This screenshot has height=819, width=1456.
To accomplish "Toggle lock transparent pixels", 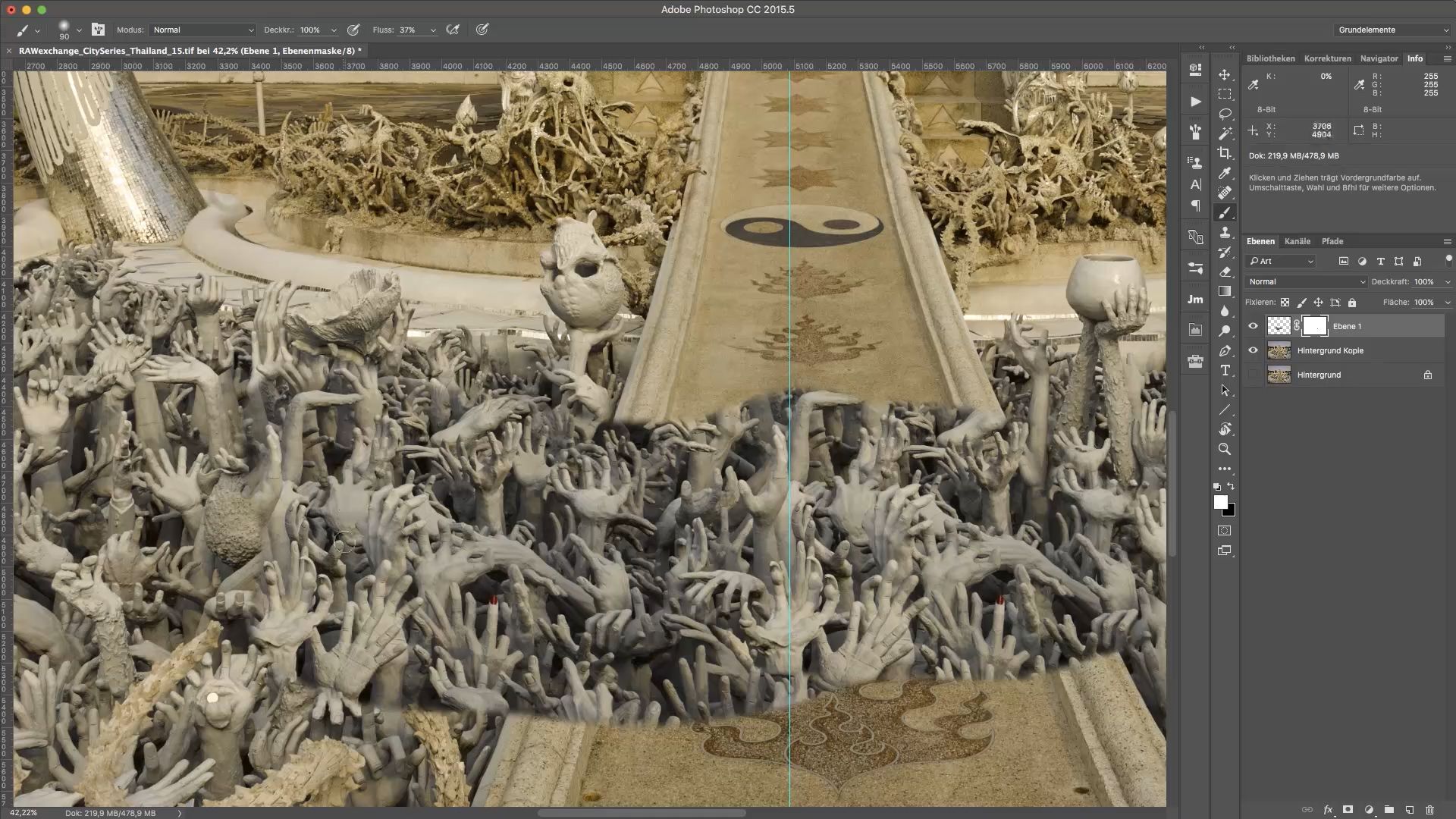I will coord(1285,303).
